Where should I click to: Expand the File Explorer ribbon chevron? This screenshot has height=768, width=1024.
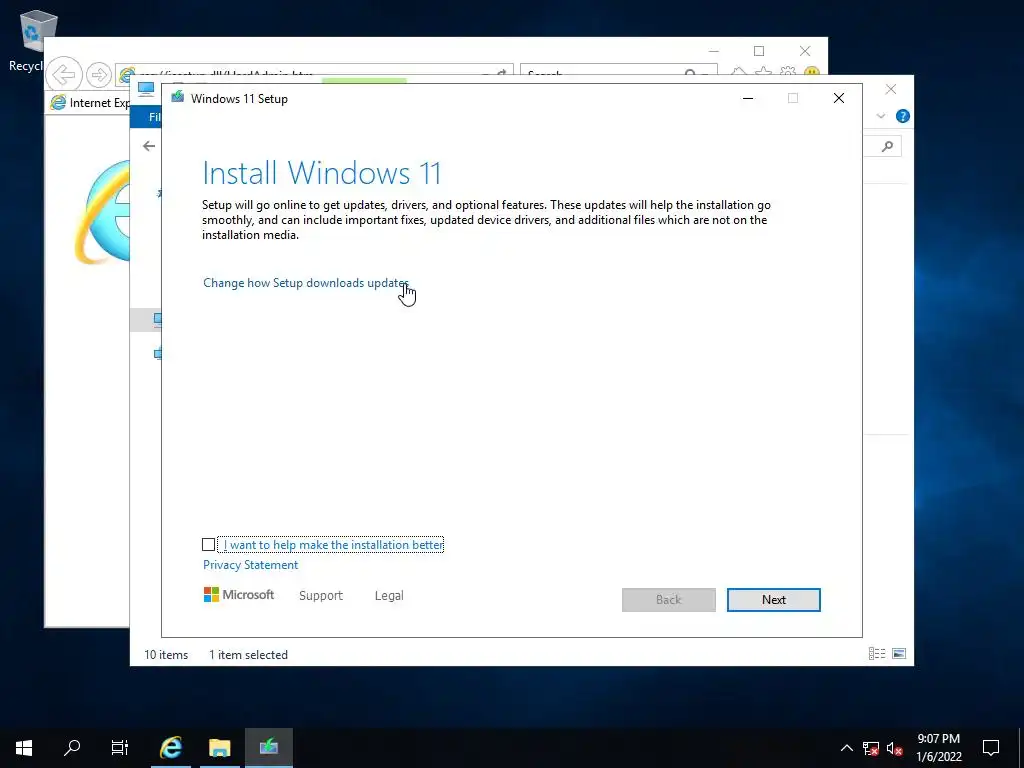(881, 116)
